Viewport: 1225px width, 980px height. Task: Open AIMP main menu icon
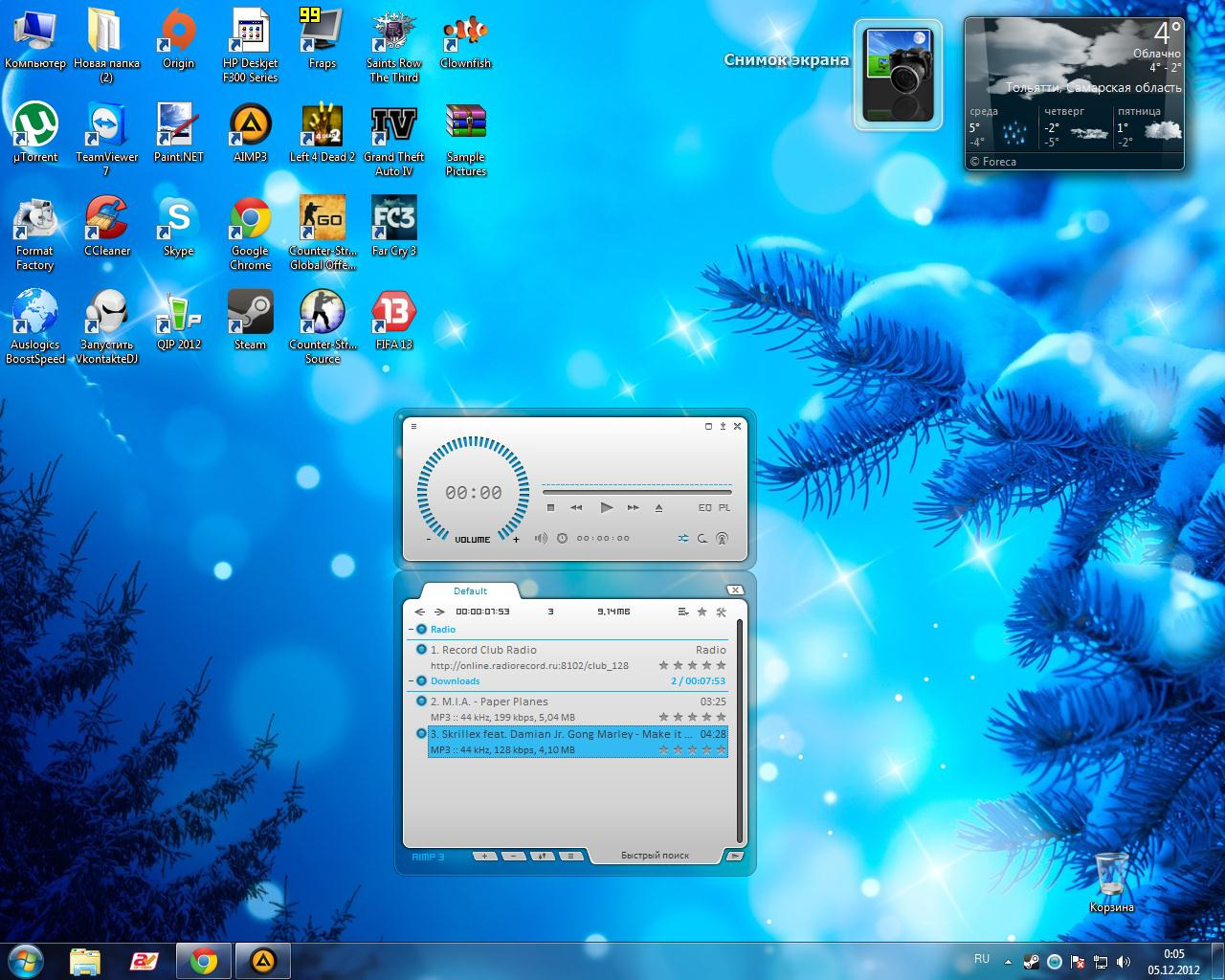[x=413, y=427]
